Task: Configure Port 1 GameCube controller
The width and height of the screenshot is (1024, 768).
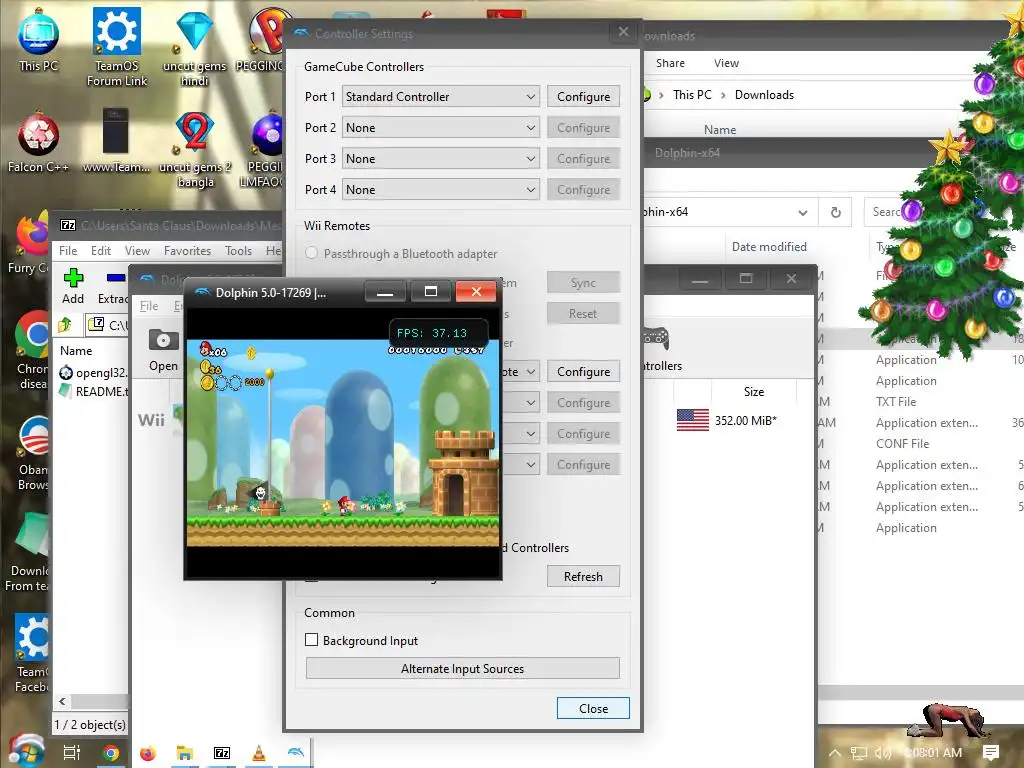Action: click(x=583, y=97)
